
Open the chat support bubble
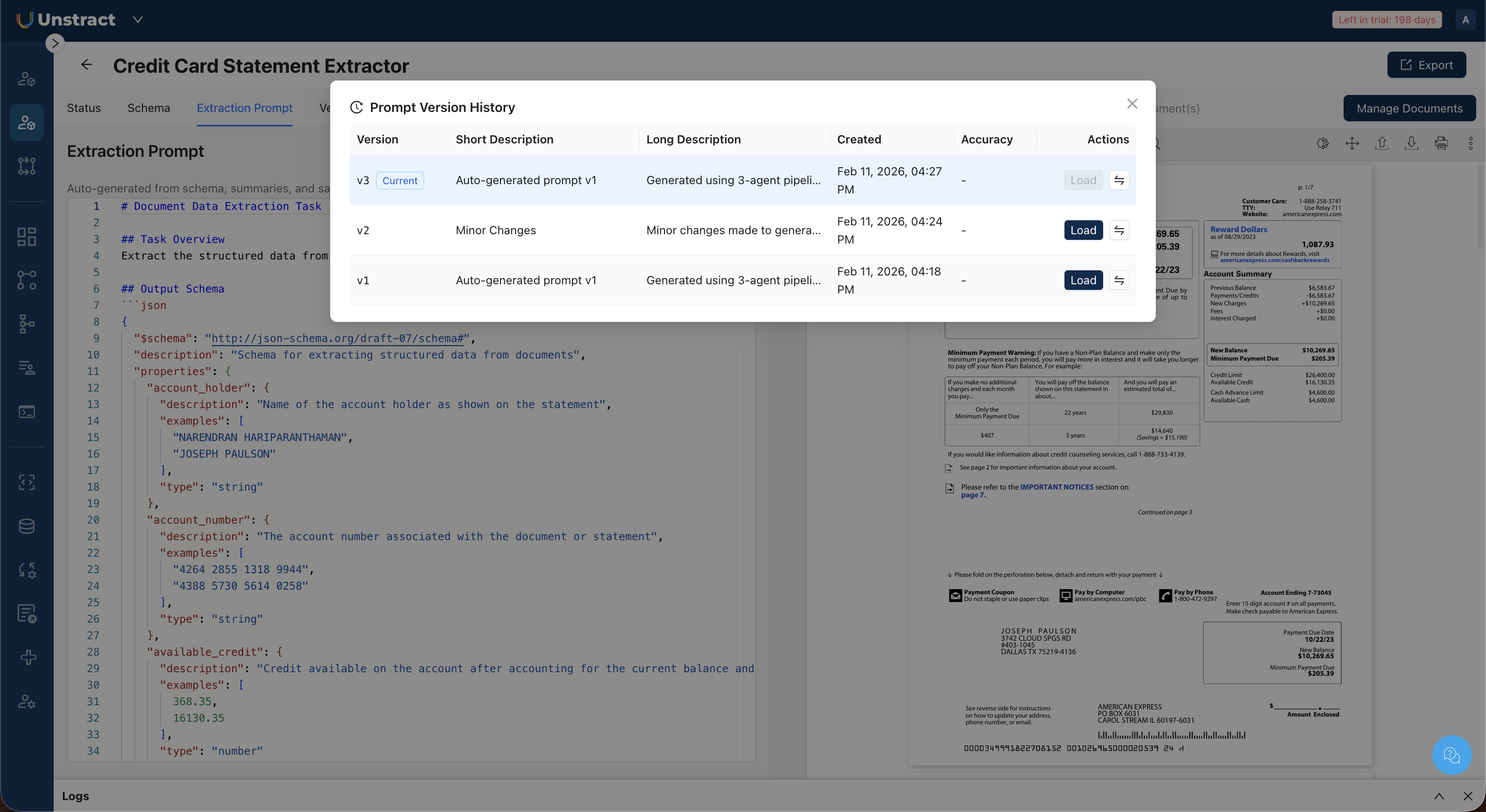[x=1451, y=755]
